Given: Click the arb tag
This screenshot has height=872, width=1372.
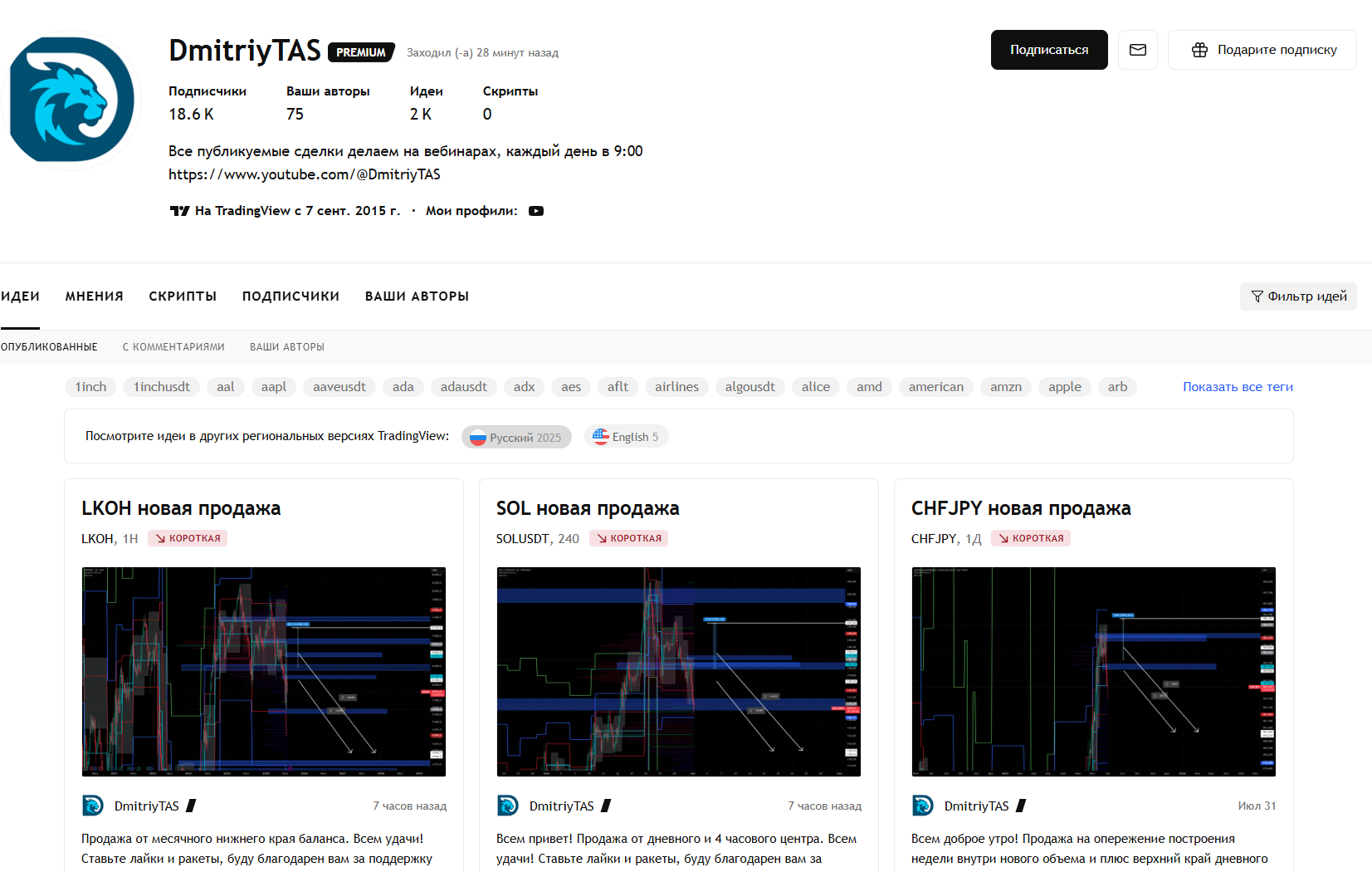Looking at the screenshot, I should point(1118,387).
